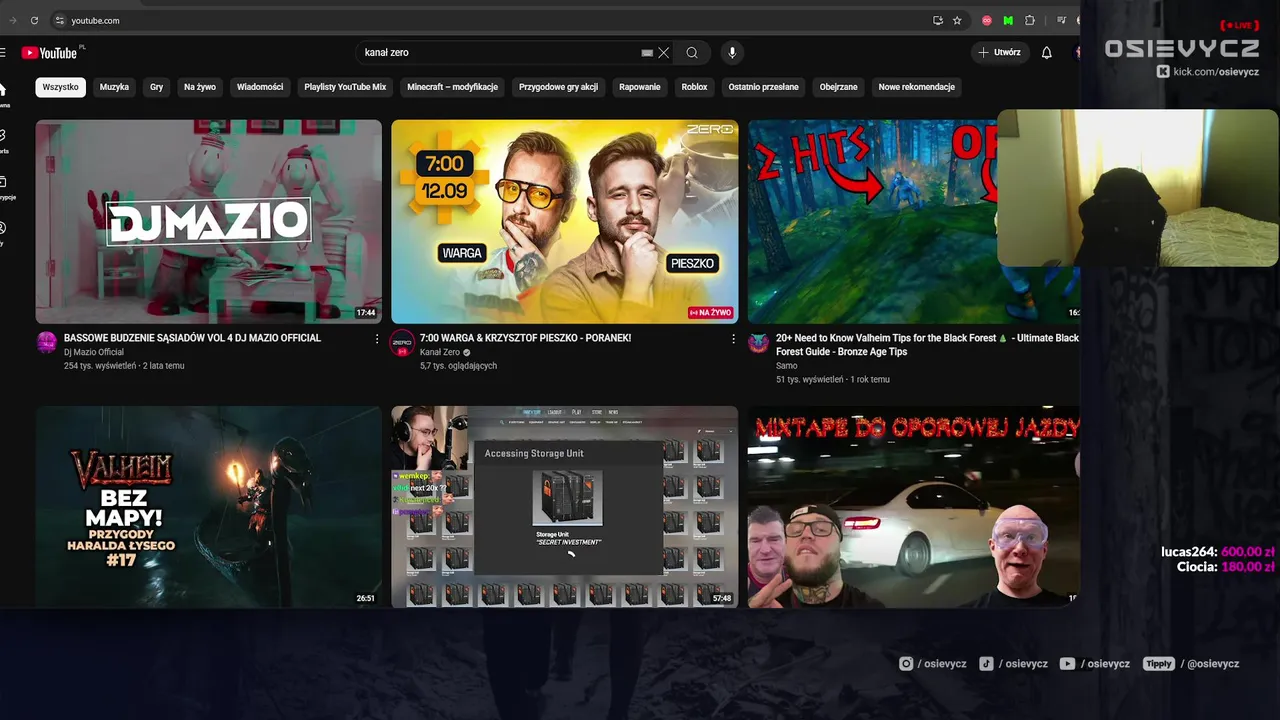Clear the search text with the X

[x=663, y=53]
